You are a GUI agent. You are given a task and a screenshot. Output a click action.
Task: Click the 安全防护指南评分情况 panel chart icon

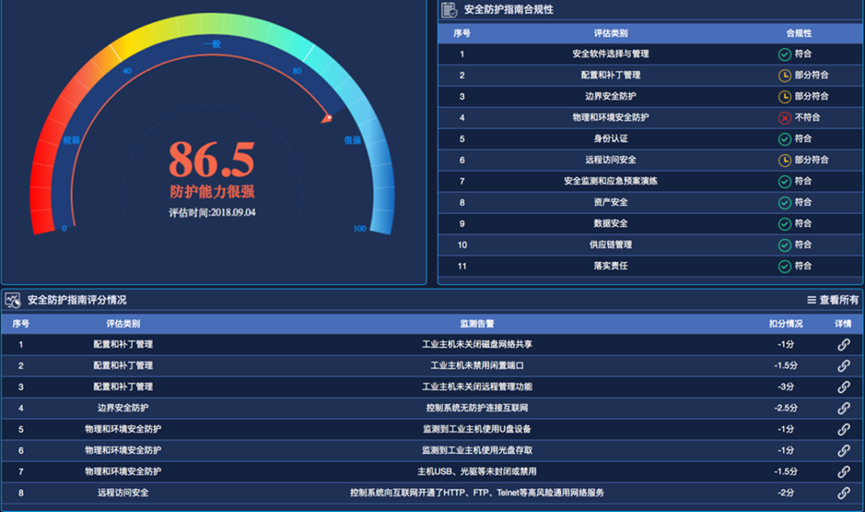point(13,300)
